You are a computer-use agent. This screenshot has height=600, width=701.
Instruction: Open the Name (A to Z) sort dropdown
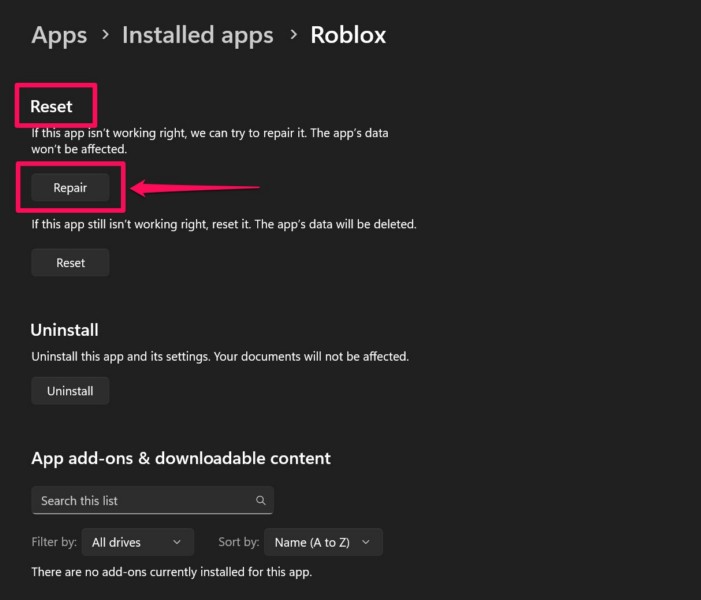click(323, 542)
